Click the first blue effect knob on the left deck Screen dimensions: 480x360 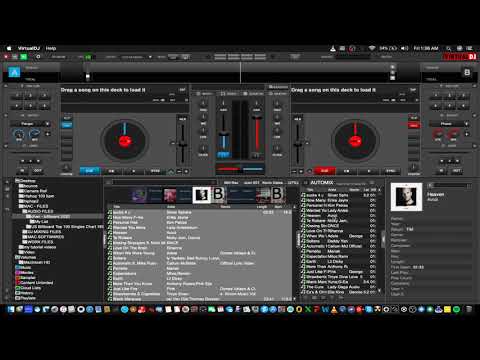pyautogui.click(x=19, y=134)
